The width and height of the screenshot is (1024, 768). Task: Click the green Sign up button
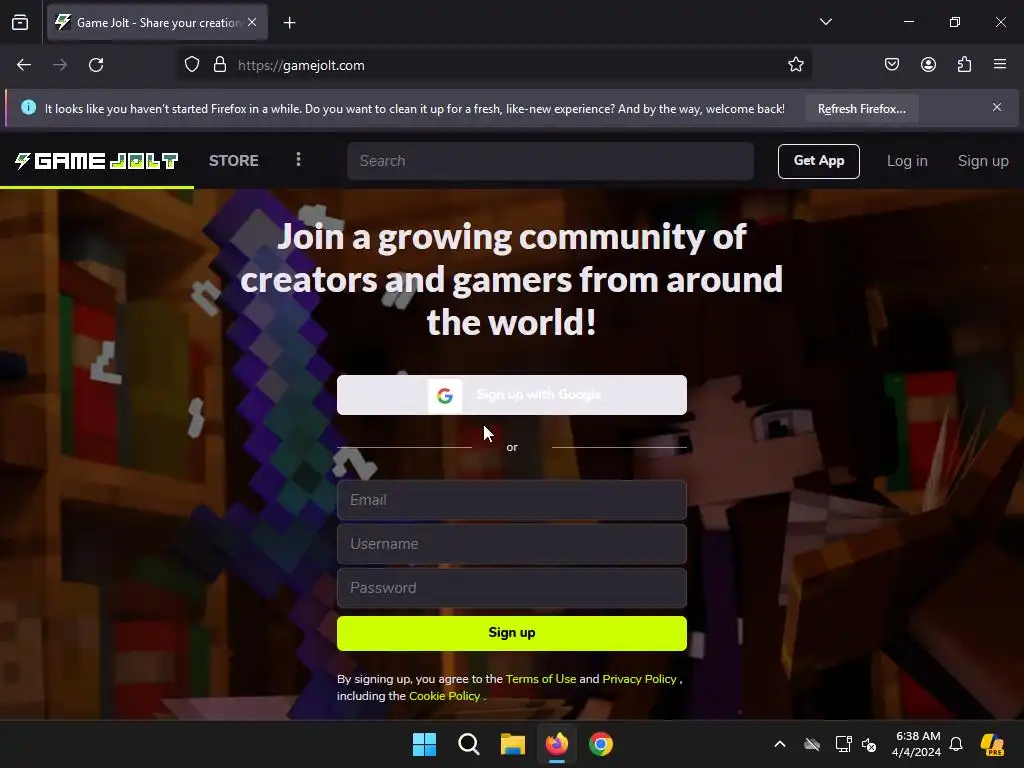pos(512,633)
